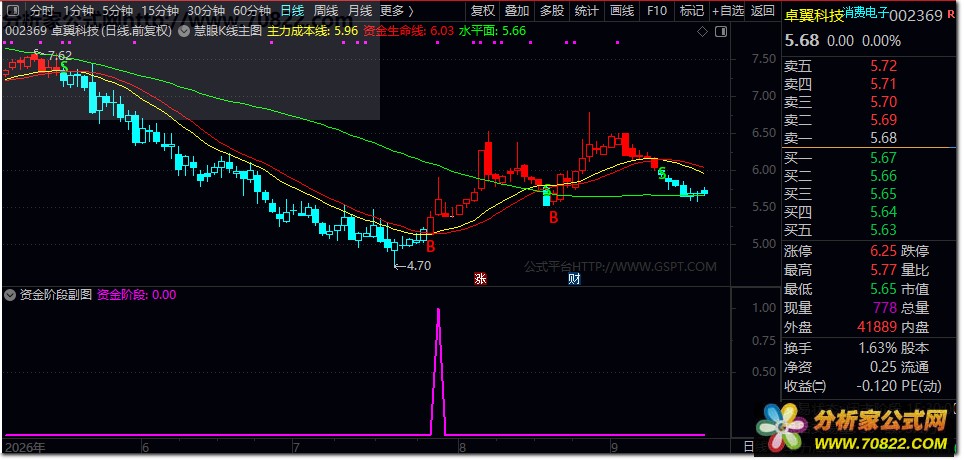Click the 消费电子 sector link

[x=866, y=12]
